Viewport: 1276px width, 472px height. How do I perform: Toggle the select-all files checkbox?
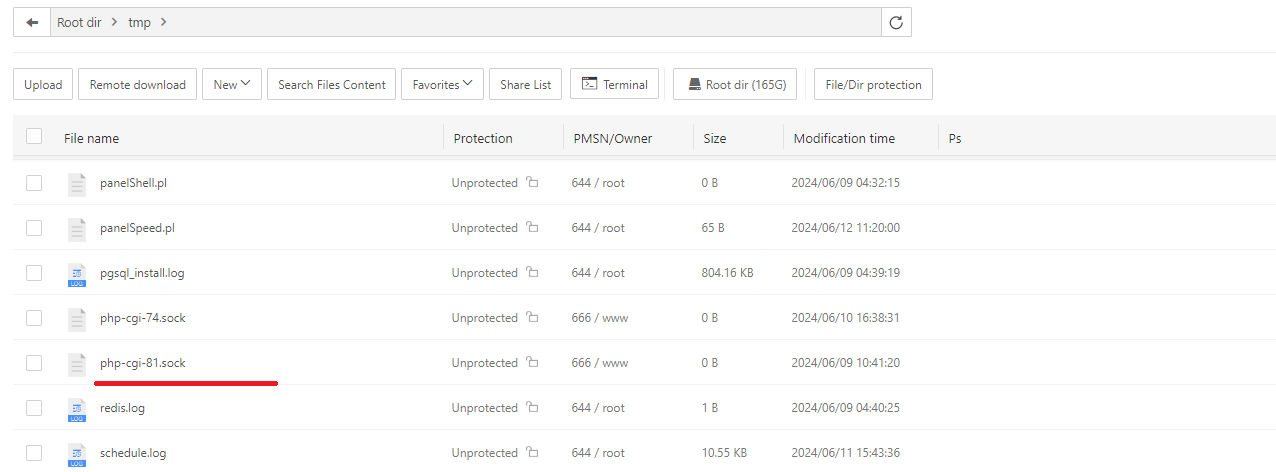(x=34, y=137)
